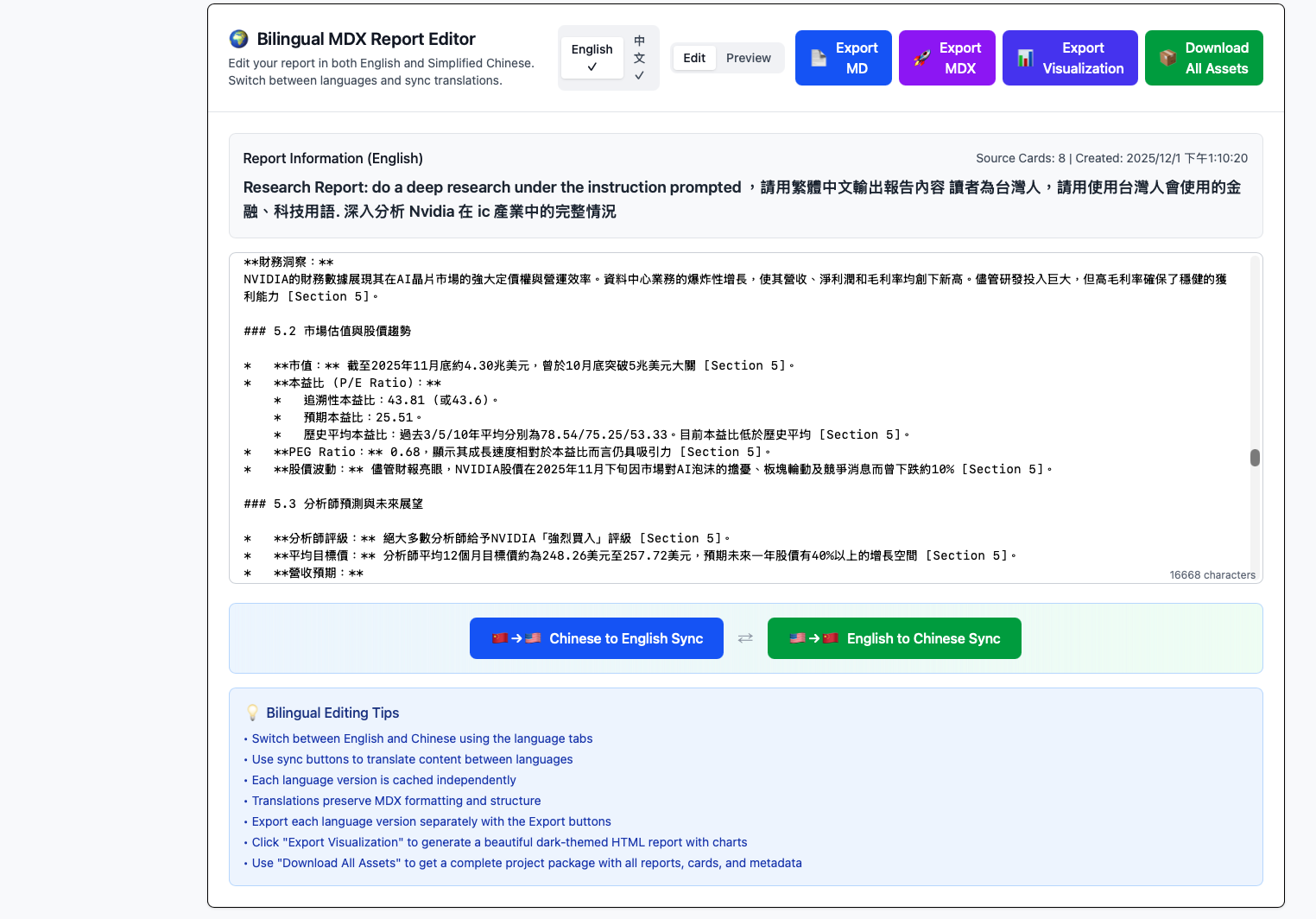
Task: Click the swap arrows icon between the sync buttons
Action: [x=744, y=637]
